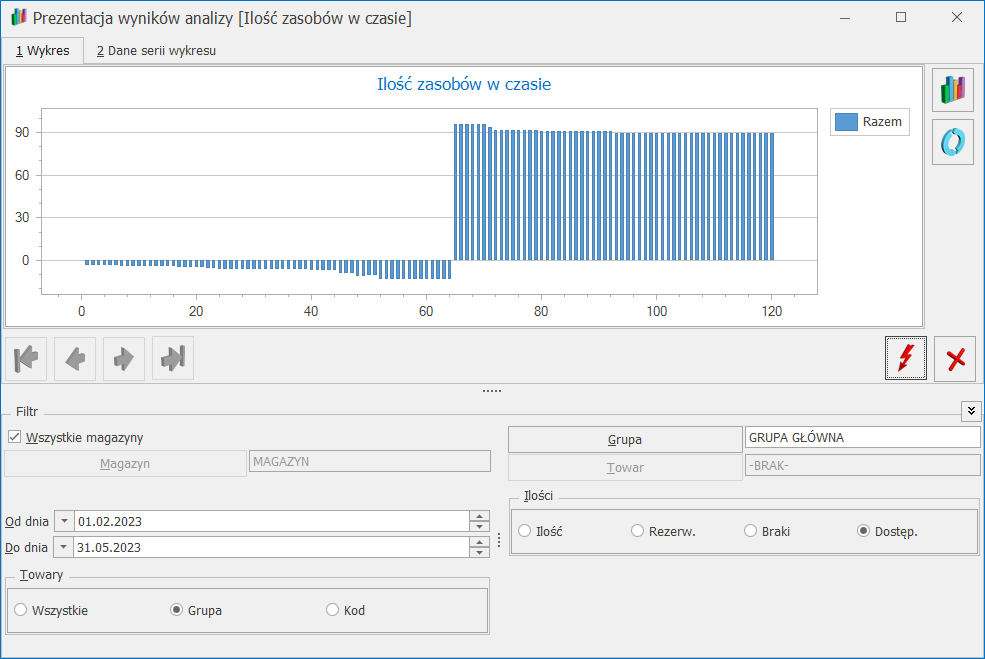The height and width of the screenshot is (659, 985).
Task: Switch to the 1 Wykres tab
Action: 43,51
